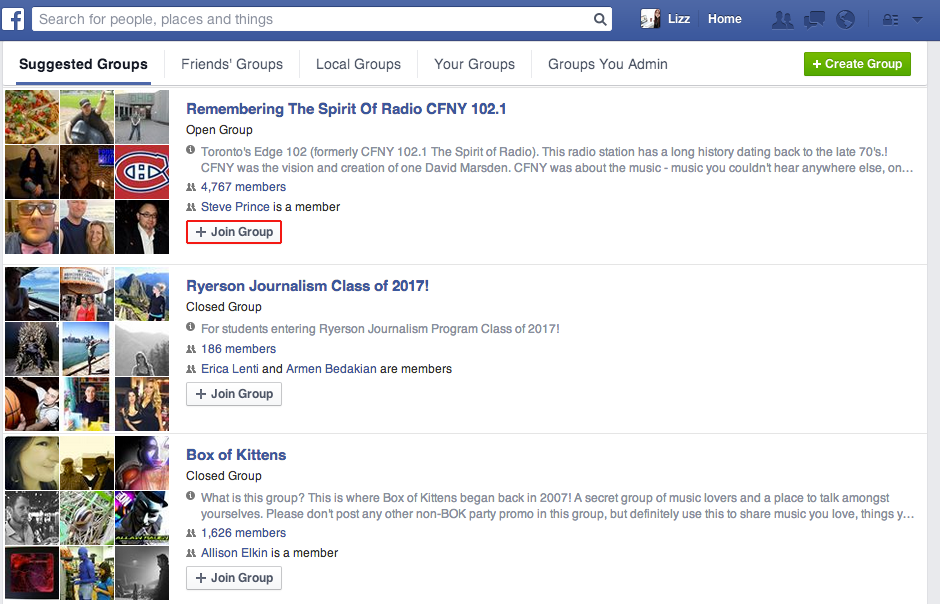This screenshot has width=940, height=604.
Task: Click members icon next to 4,767 members
Action: click(x=191, y=187)
